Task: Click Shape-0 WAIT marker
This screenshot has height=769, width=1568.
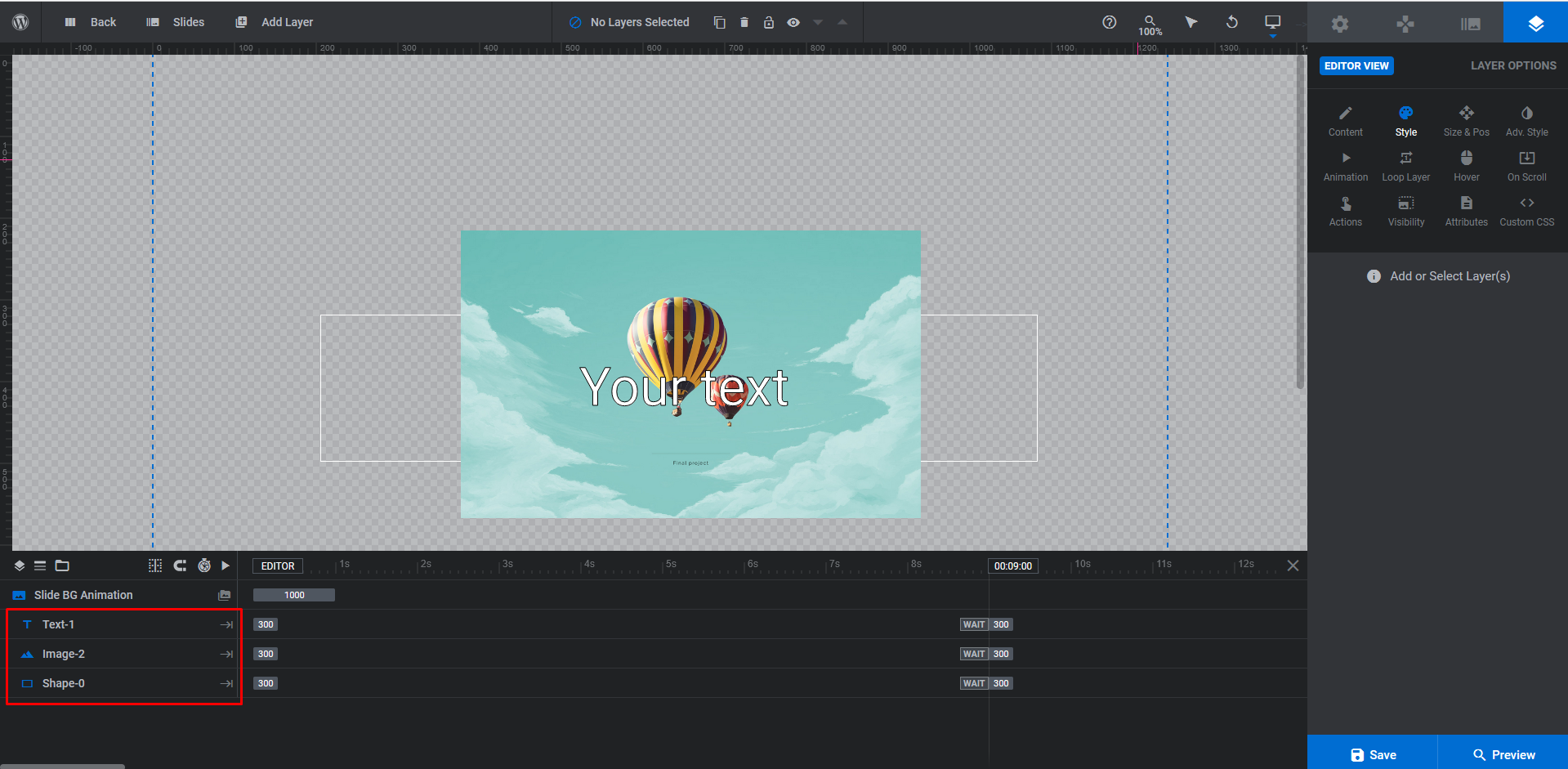Action: pos(974,683)
